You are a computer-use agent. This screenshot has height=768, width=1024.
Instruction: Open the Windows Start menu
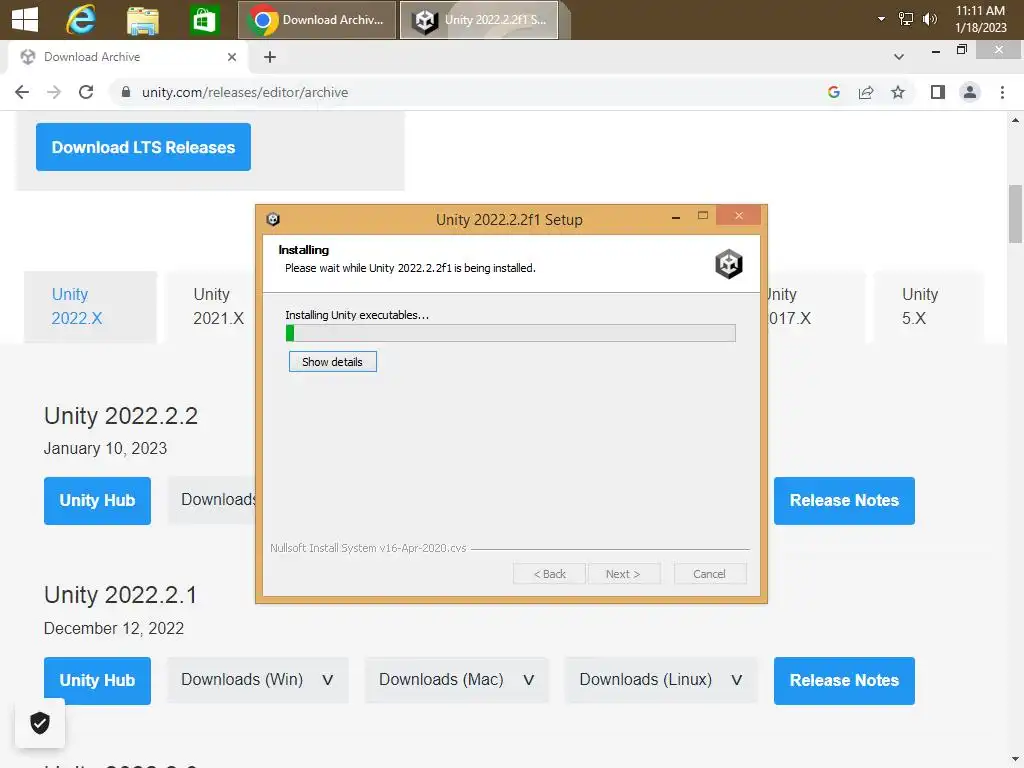(x=25, y=19)
